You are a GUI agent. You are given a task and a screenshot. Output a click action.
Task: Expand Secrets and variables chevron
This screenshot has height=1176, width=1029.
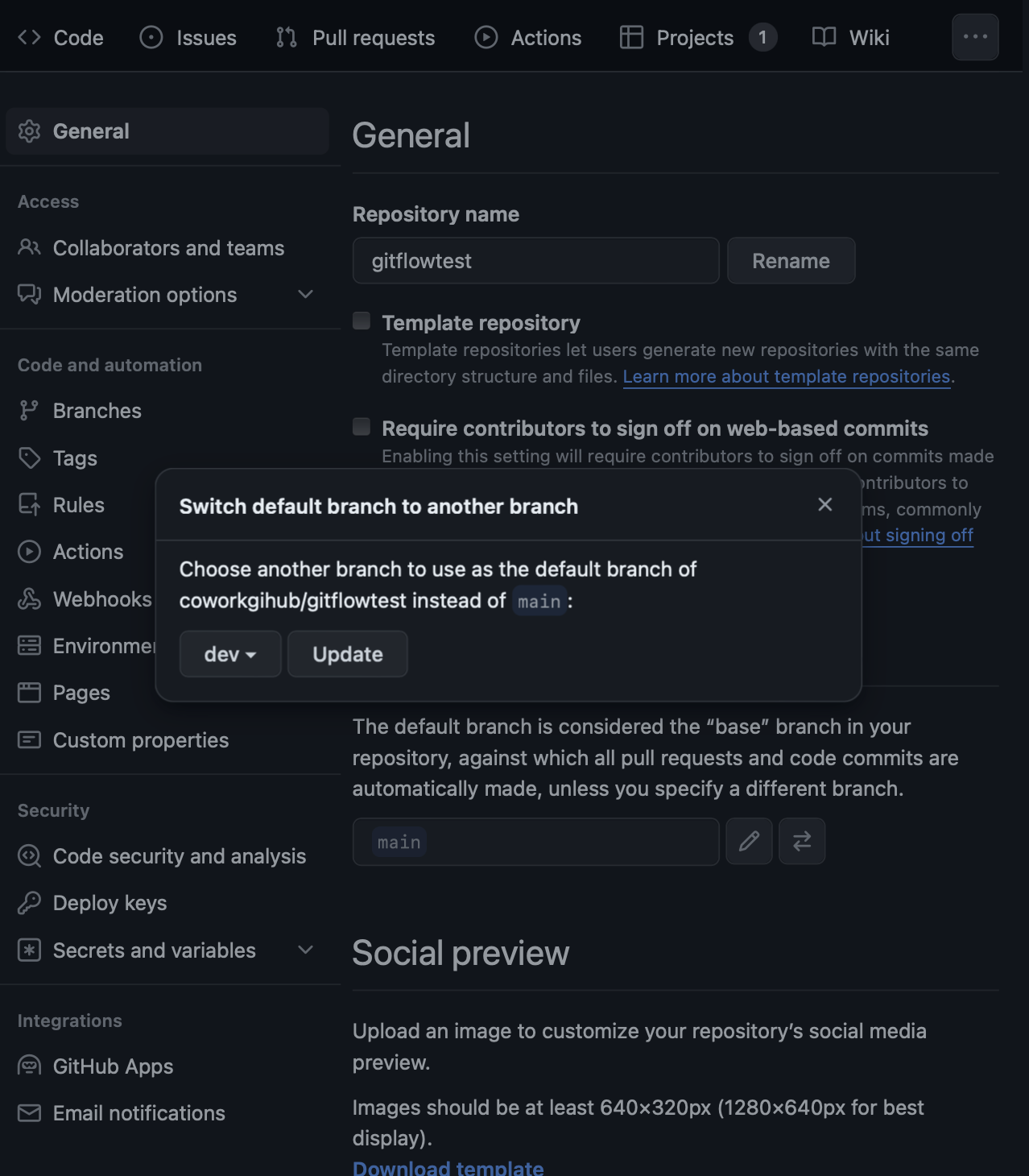pyautogui.click(x=305, y=950)
